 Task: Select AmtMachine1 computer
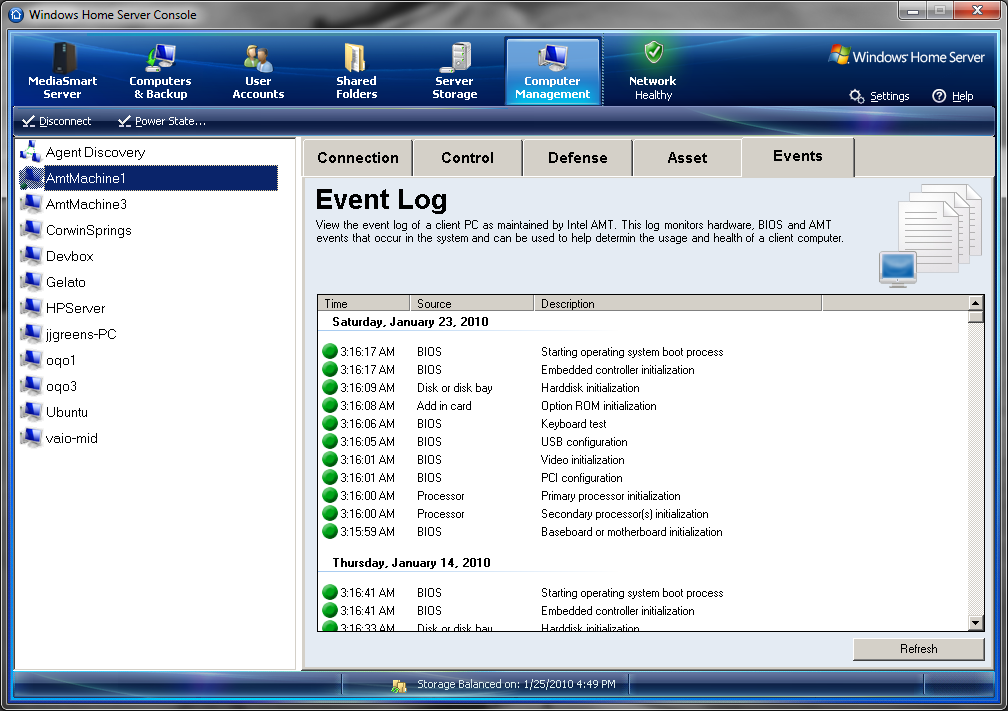[x=148, y=178]
